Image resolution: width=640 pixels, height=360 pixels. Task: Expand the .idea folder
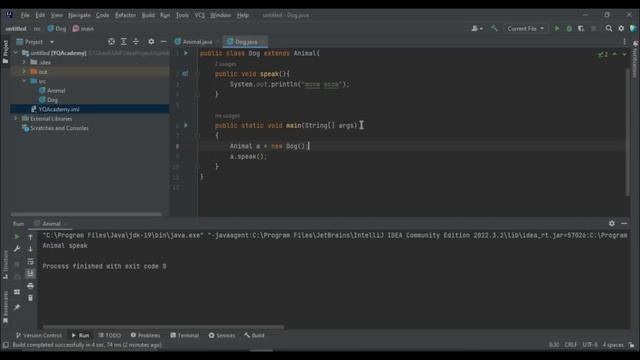24,62
